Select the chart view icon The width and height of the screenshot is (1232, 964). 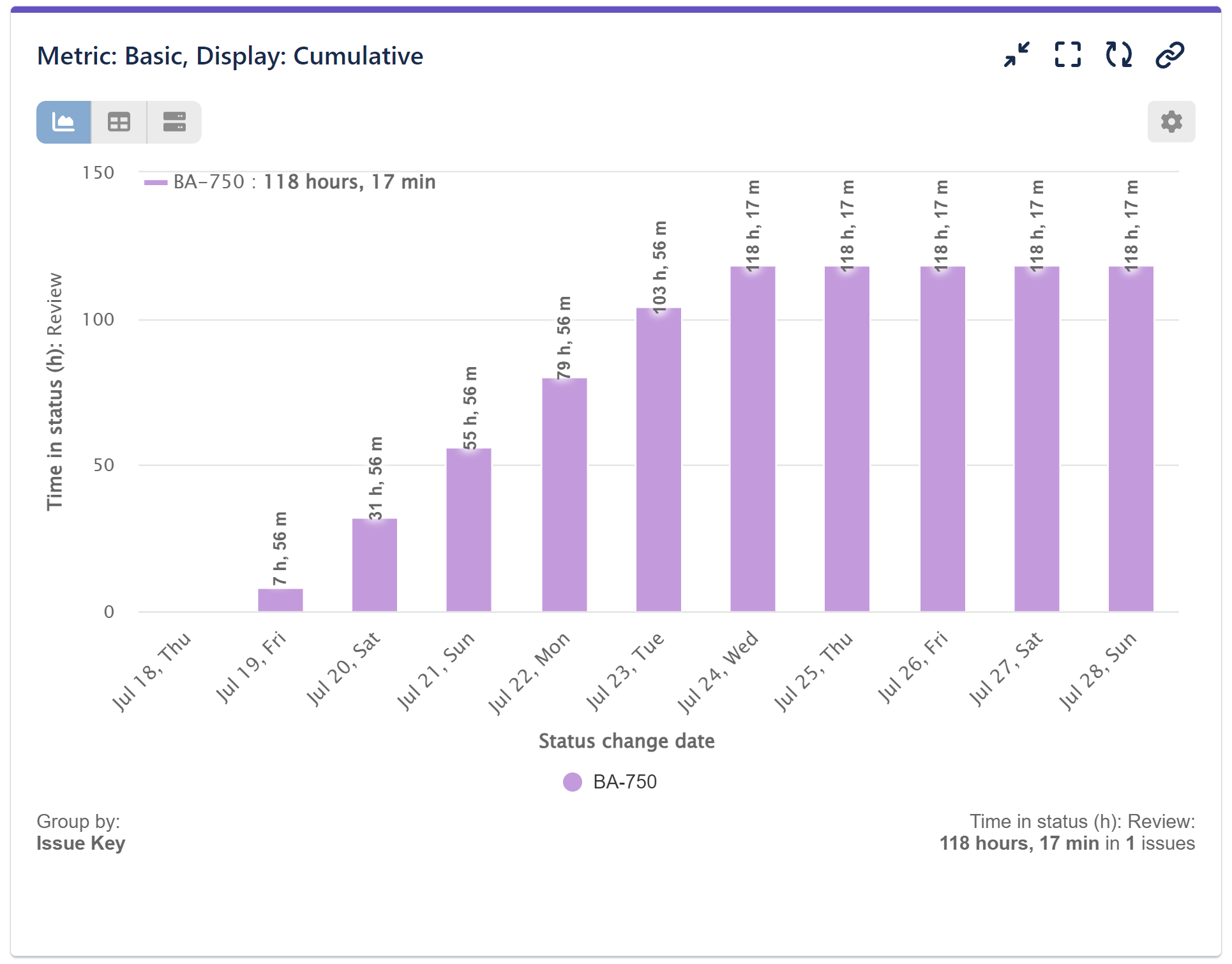[x=63, y=121]
